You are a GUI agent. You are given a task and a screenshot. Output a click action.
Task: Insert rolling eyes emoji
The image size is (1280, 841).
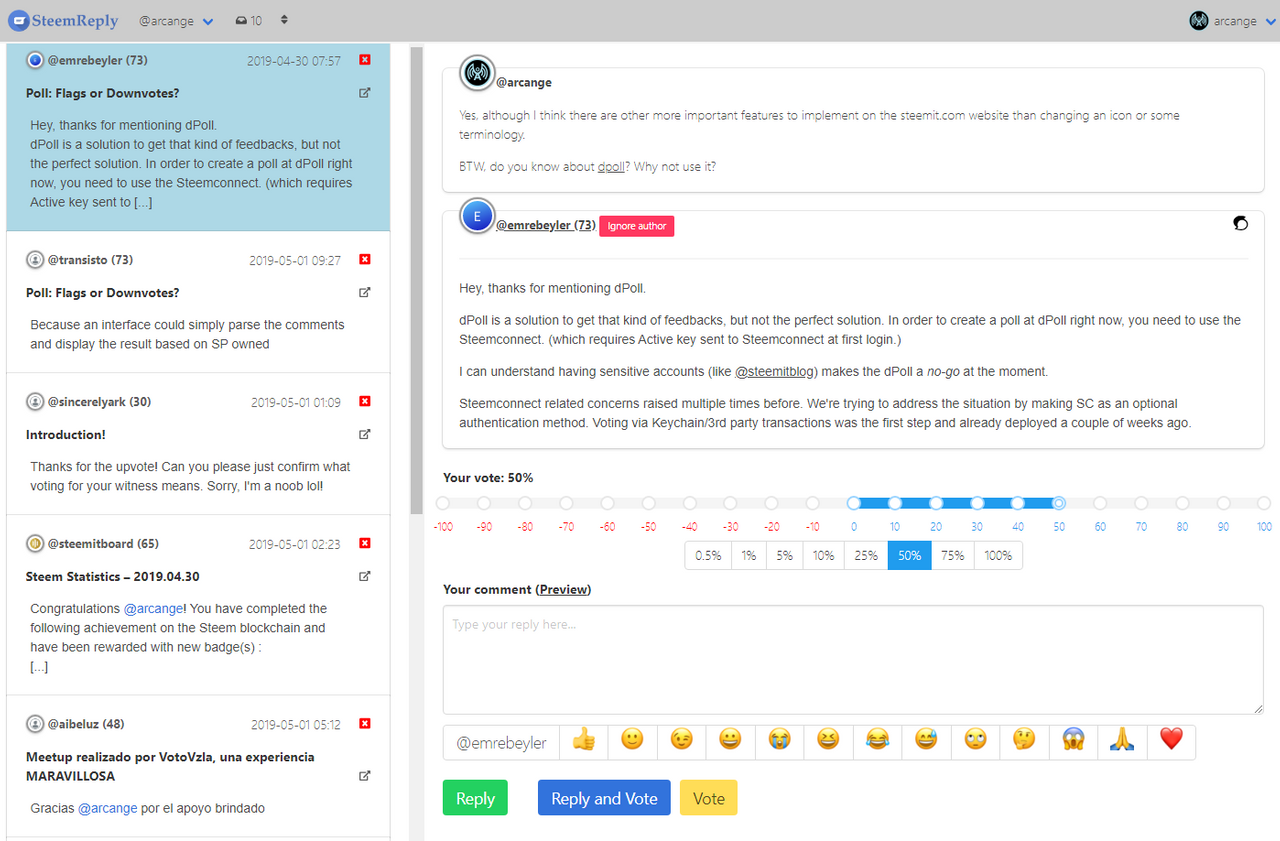pos(975,743)
